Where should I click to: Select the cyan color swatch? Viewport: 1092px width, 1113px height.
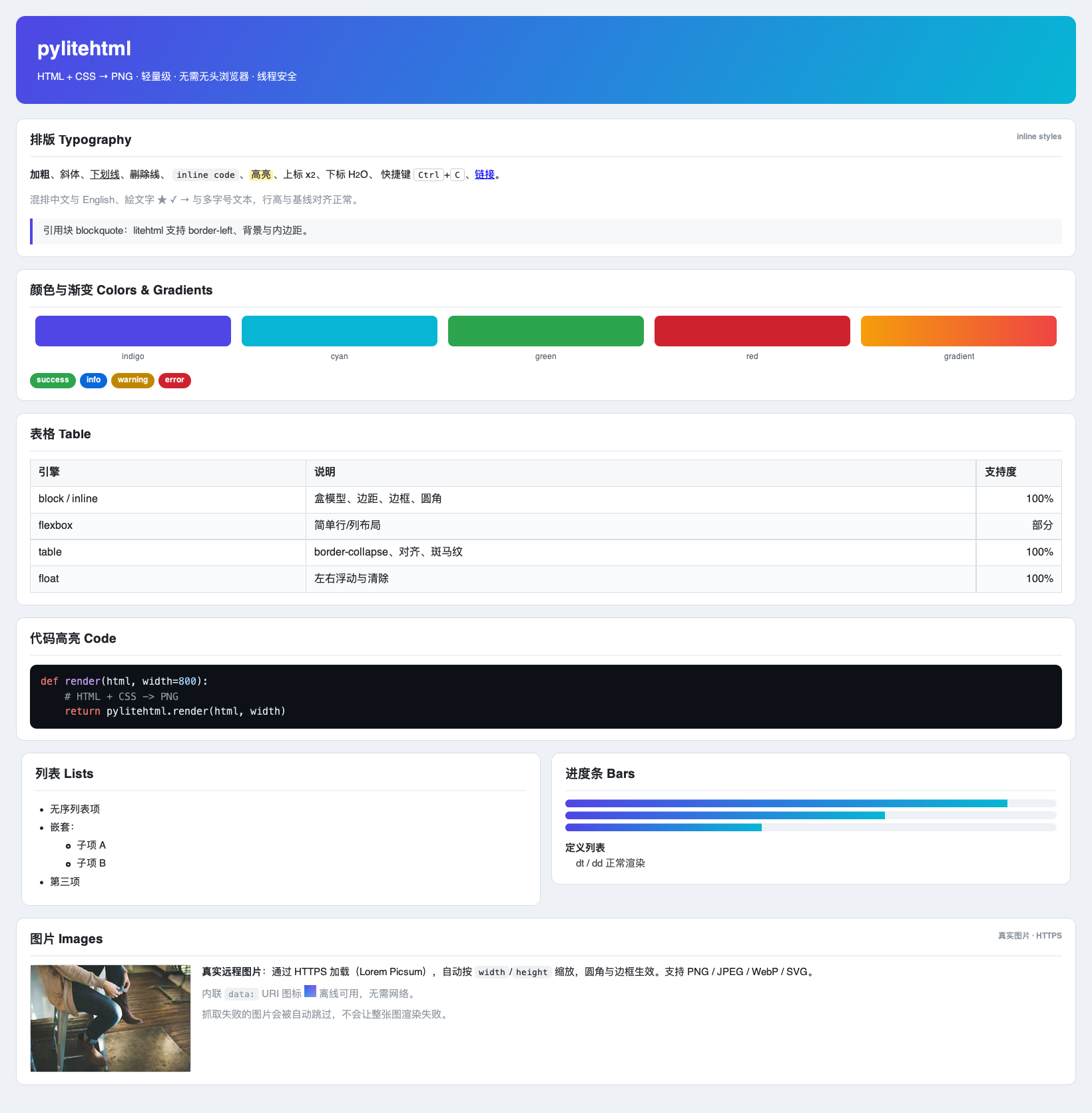pos(340,331)
